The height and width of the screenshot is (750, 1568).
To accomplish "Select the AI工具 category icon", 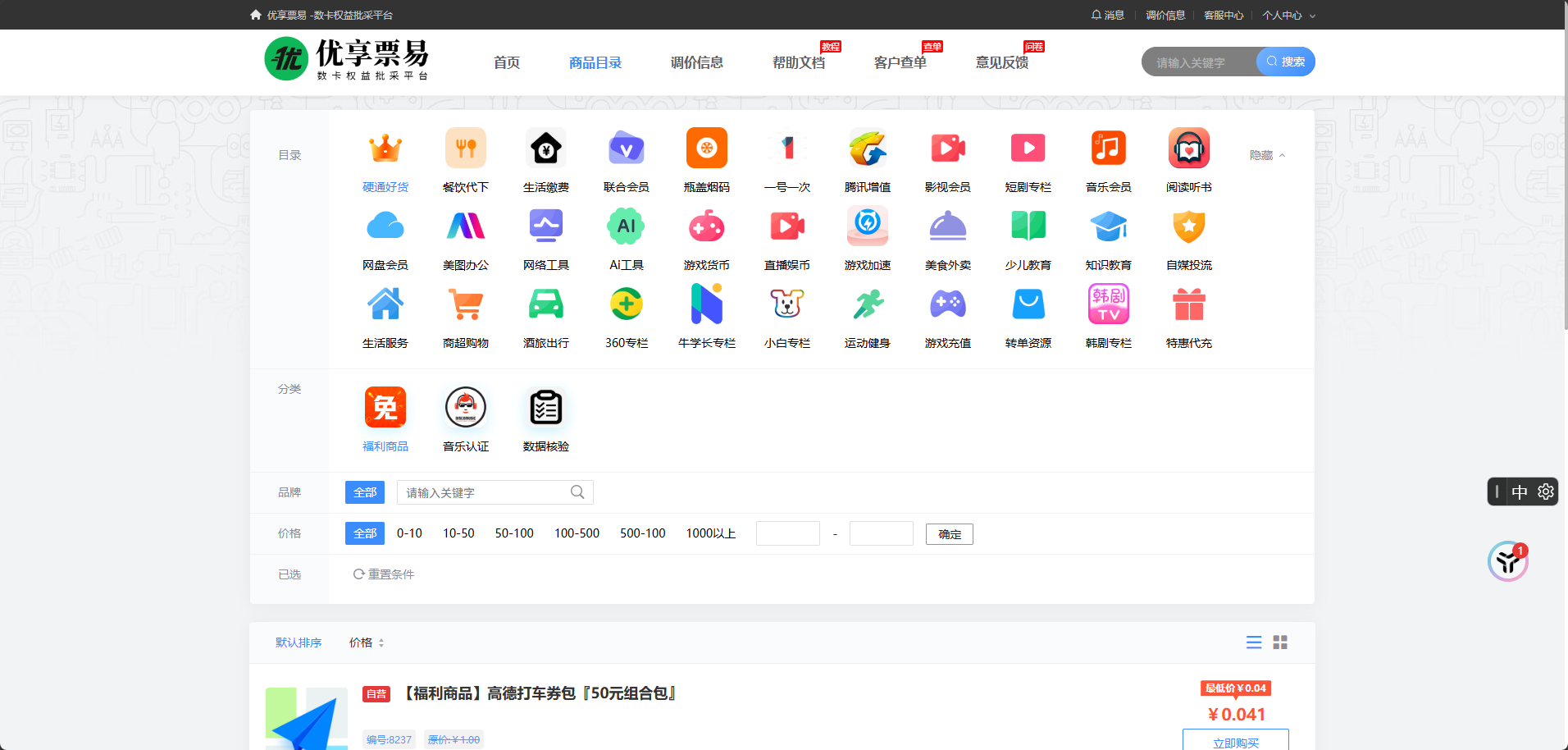I will coord(627,226).
